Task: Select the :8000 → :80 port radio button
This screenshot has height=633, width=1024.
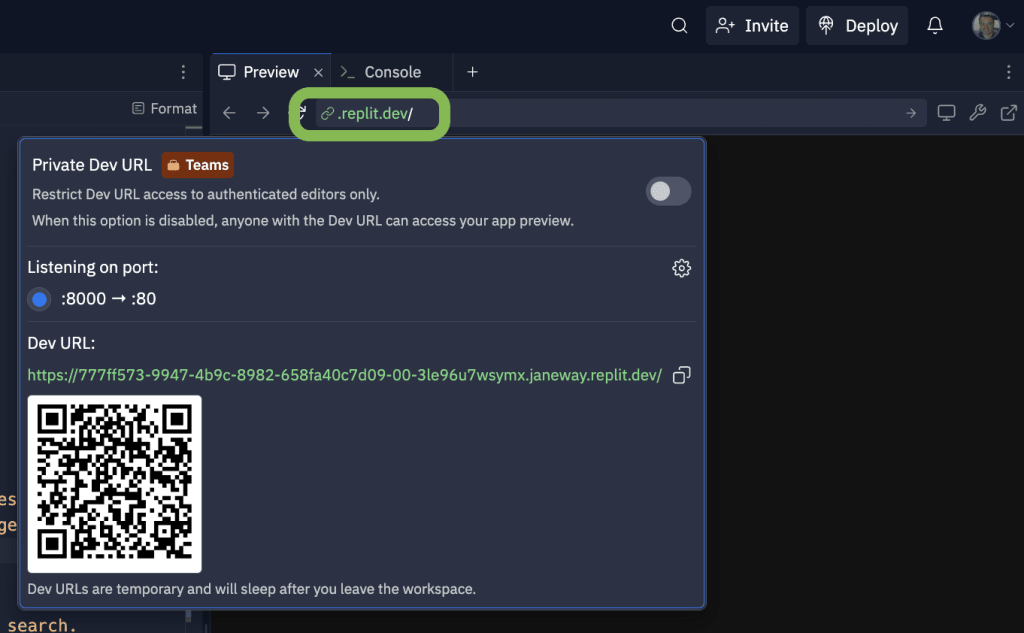Action: pyautogui.click(x=40, y=299)
